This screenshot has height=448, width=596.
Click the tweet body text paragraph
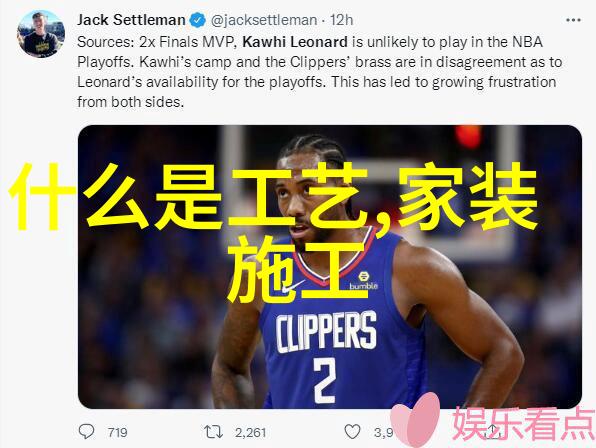(319, 72)
